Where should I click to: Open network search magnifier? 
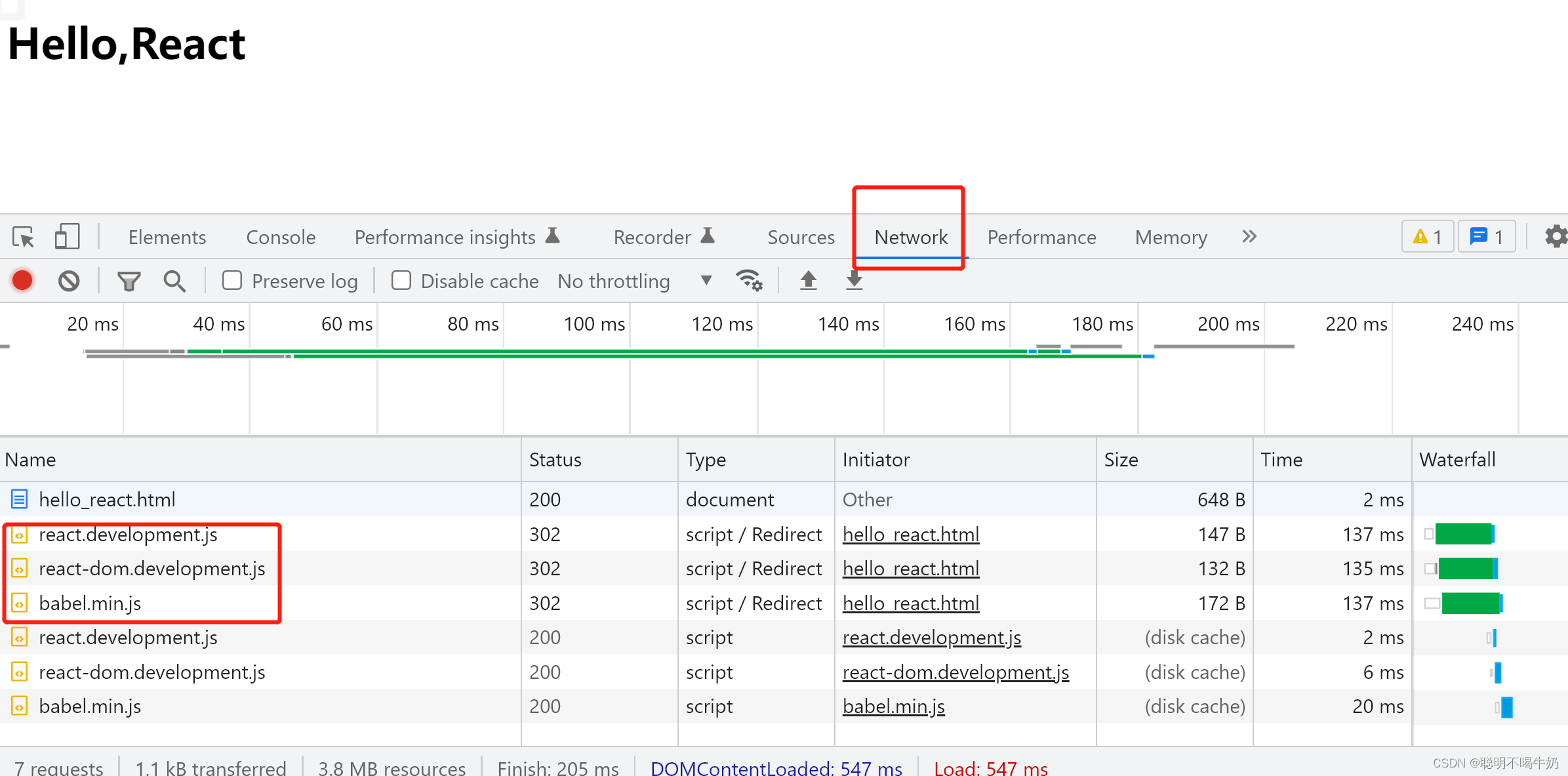click(x=174, y=281)
